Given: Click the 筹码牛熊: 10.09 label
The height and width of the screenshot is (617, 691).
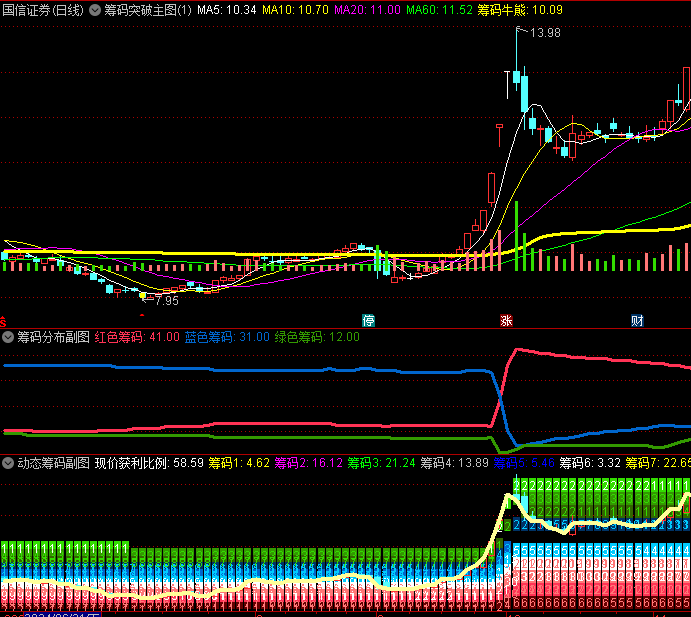Looking at the screenshot, I should point(520,10).
